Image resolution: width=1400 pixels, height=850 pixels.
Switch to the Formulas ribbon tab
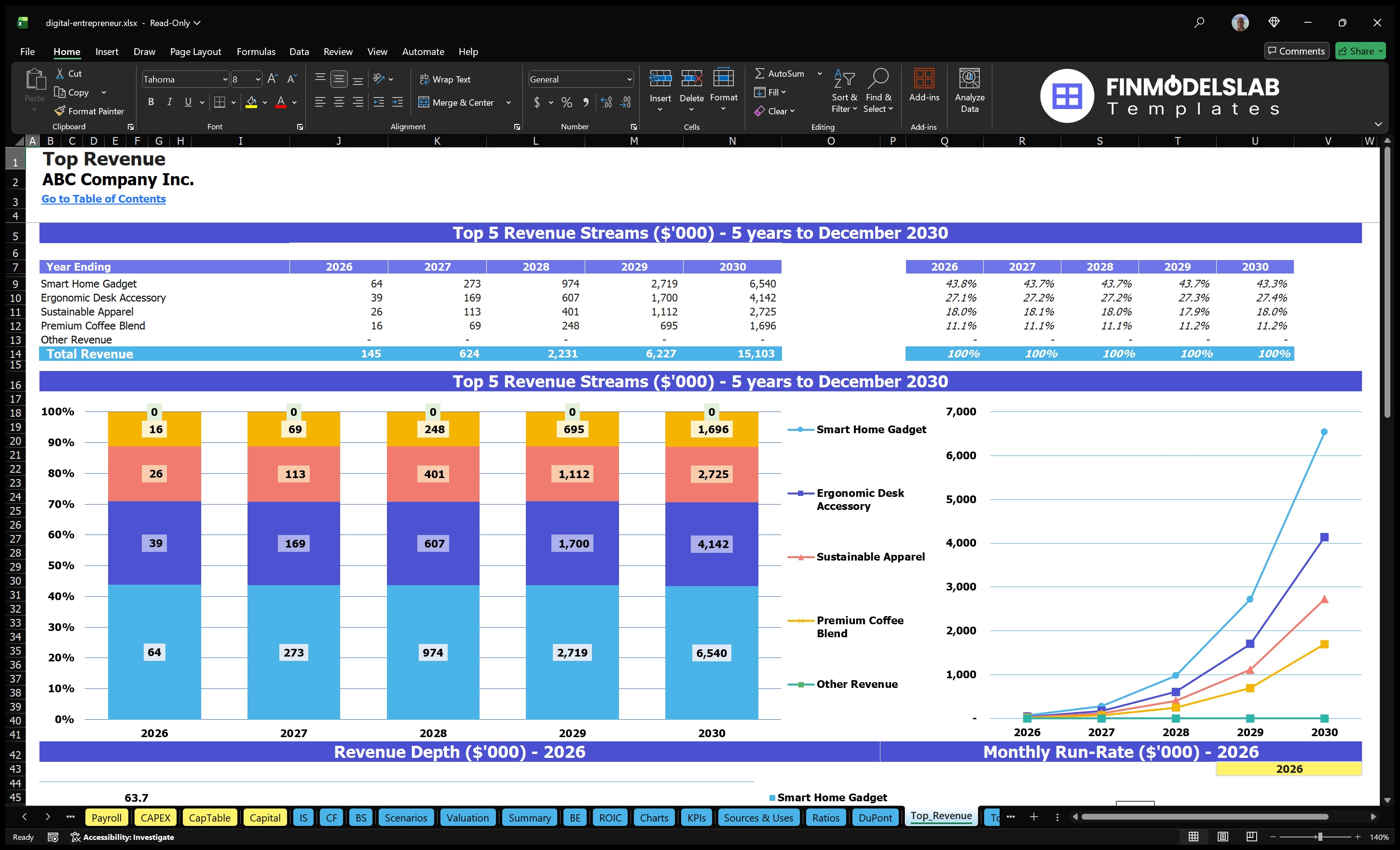(256, 51)
